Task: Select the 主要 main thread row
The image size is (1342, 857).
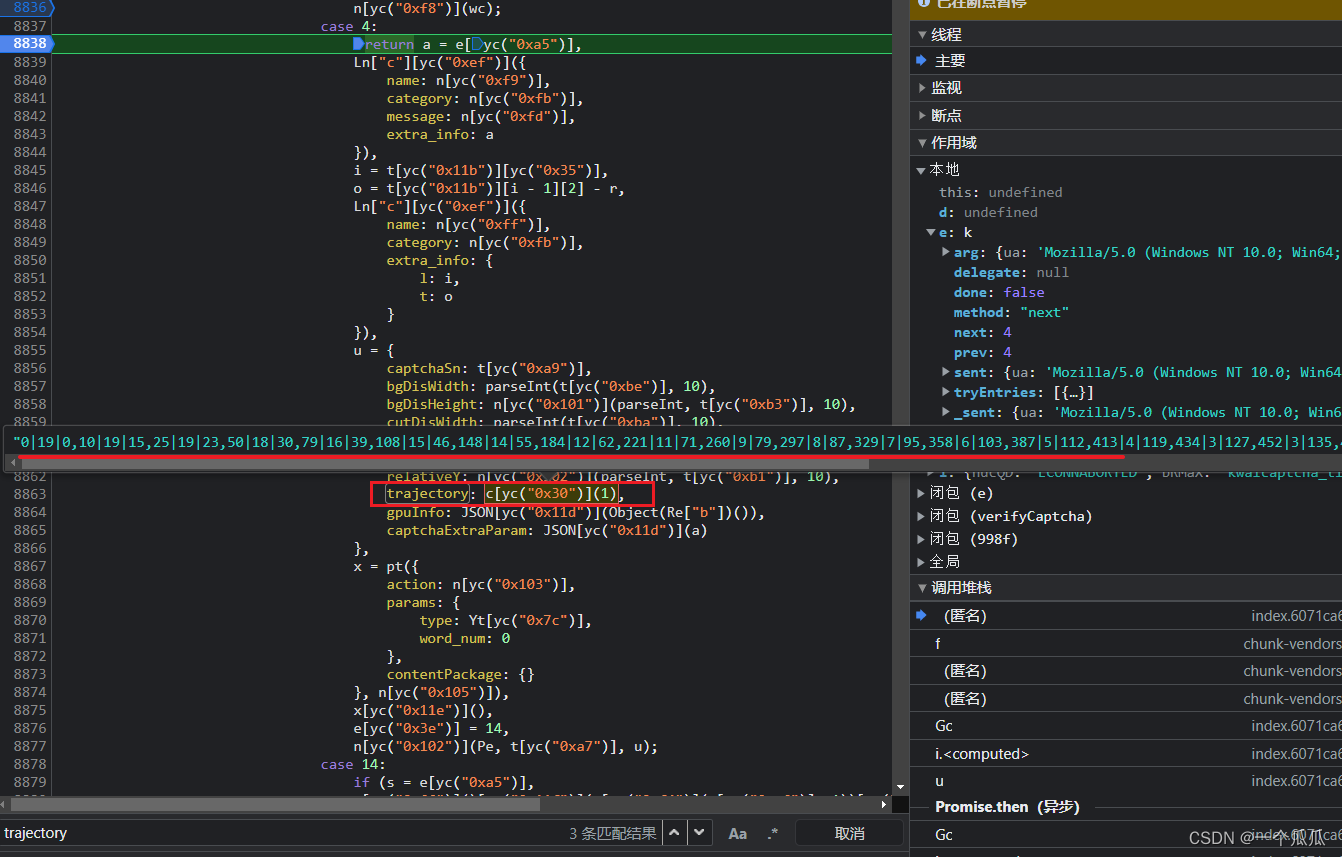Action: coord(1126,61)
